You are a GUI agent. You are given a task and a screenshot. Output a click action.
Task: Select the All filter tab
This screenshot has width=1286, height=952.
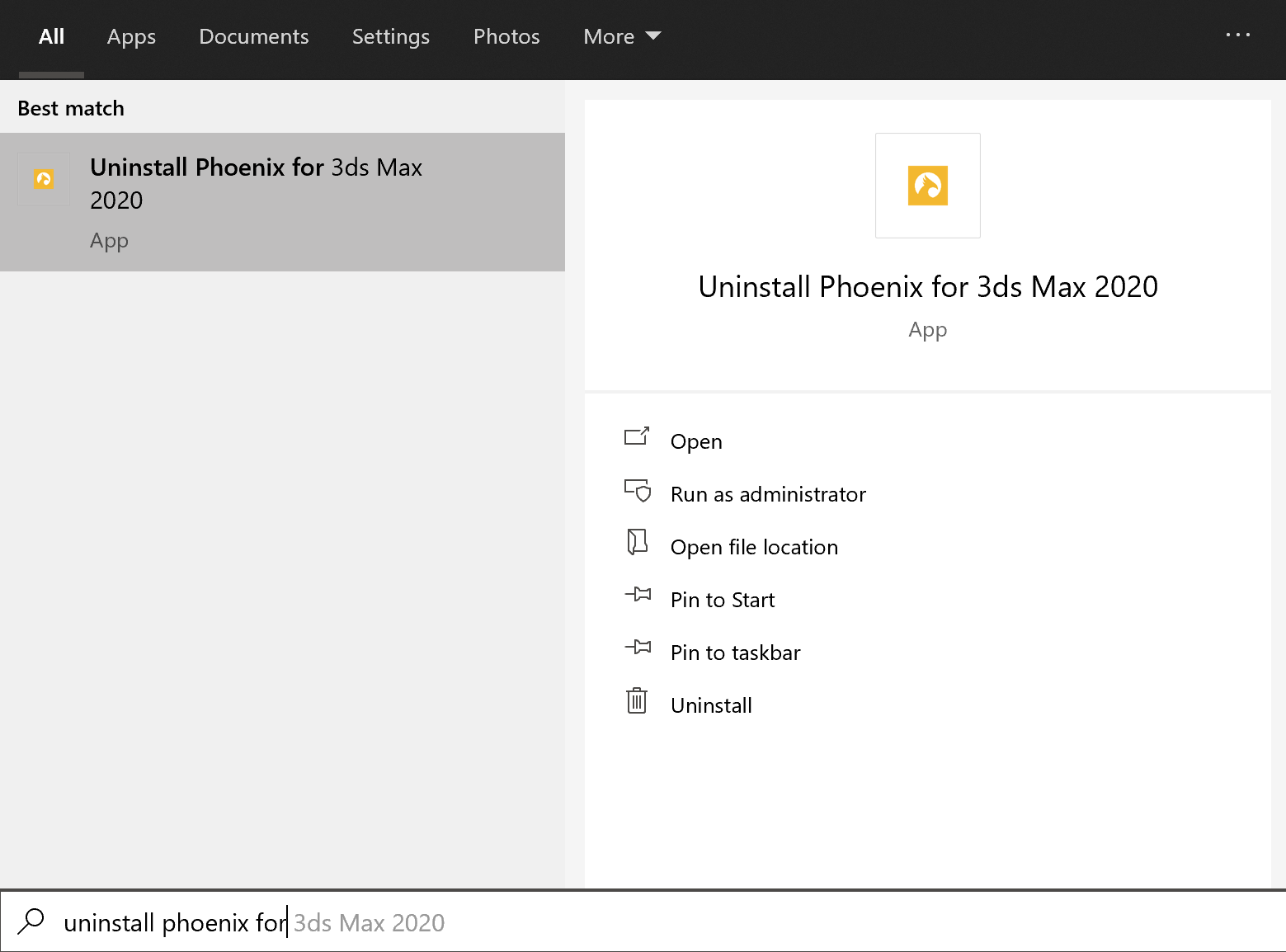pyautogui.click(x=51, y=36)
